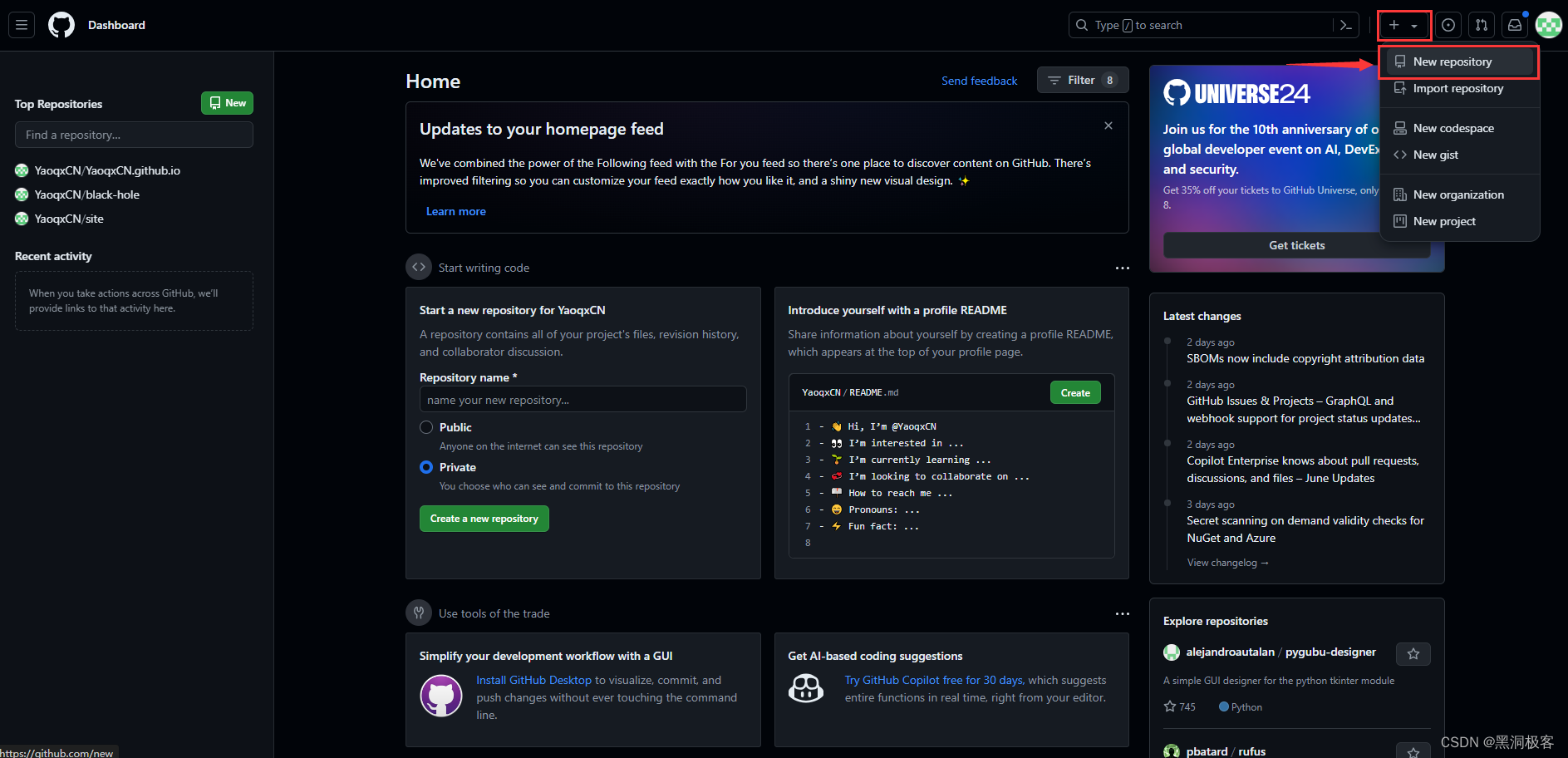
Task: Click the code brackets icon beside Start writing code
Action: click(419, 267)
